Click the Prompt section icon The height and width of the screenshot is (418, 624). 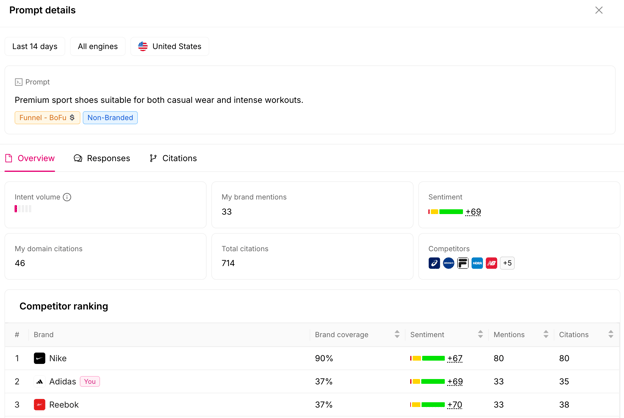coord(19,82)
